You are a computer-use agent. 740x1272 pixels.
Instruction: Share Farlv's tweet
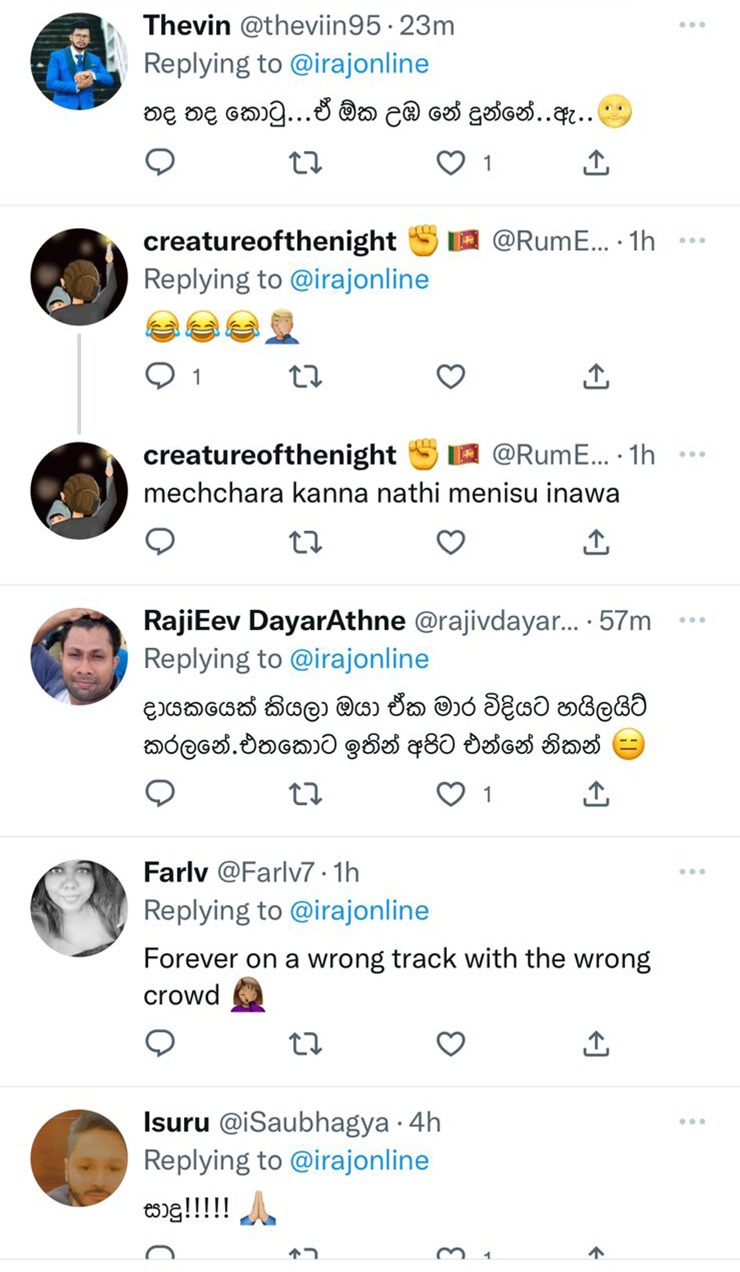click(x=595, y=1044)
